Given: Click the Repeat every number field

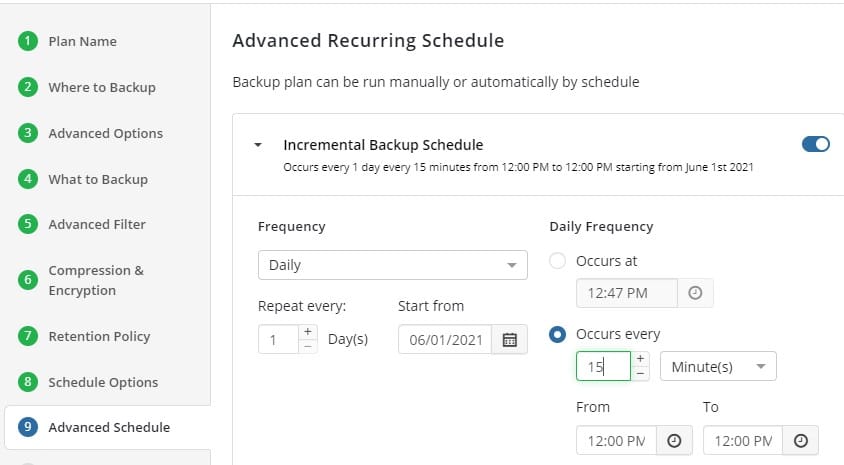Looking at the screenshot, I should 278,340.
